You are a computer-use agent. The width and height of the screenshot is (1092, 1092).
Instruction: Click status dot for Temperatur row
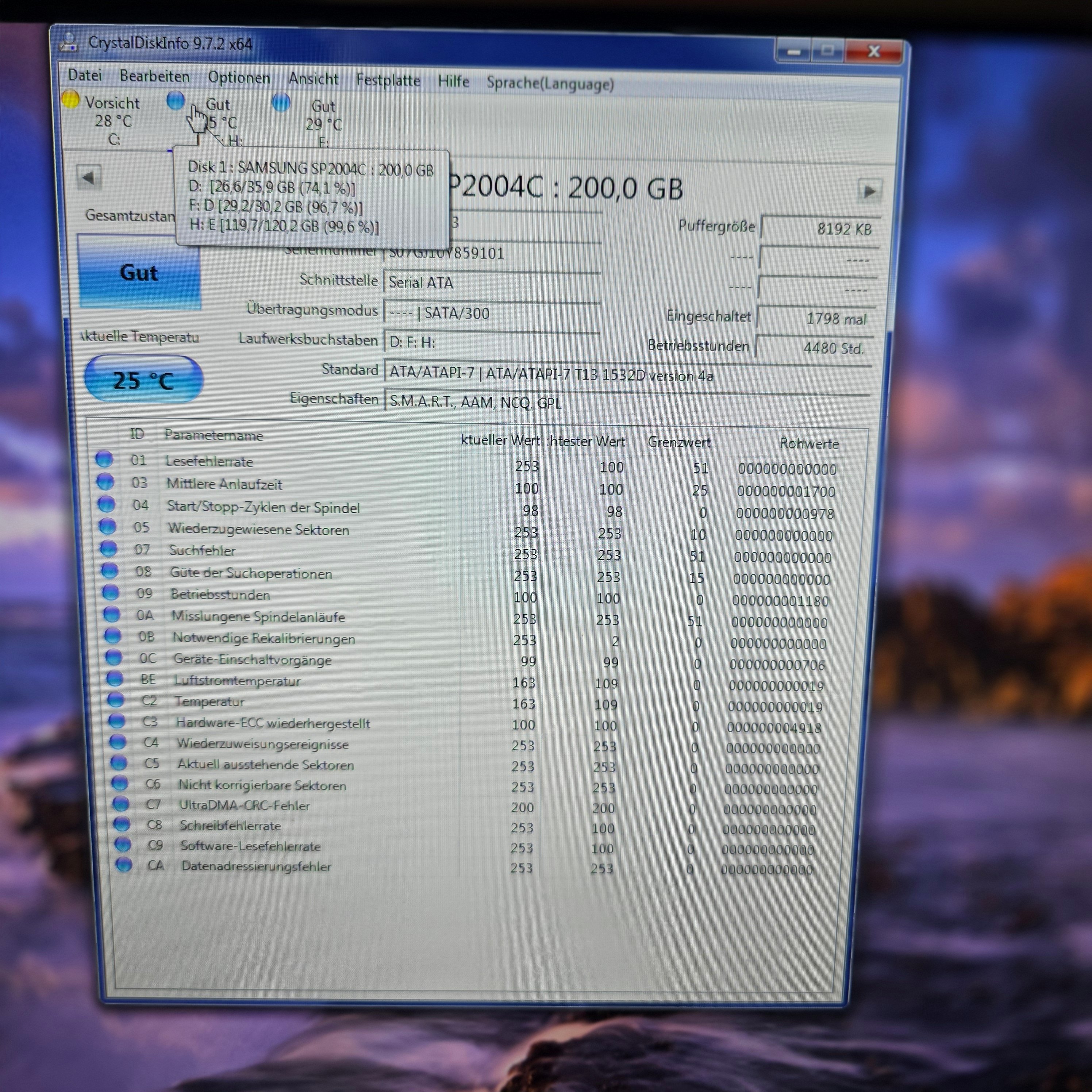coord(116,700)
